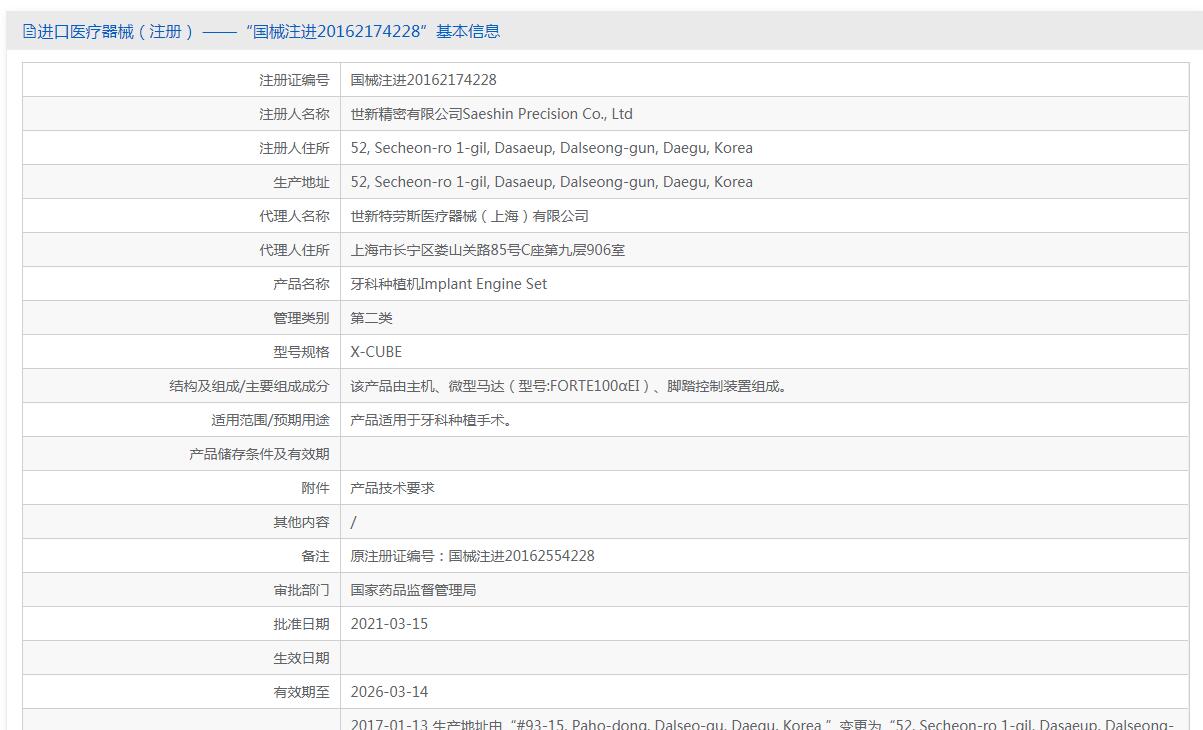Screen dimensions: 1203x730
Task: Click the 注册人住所 label
Action: [294, 148]
